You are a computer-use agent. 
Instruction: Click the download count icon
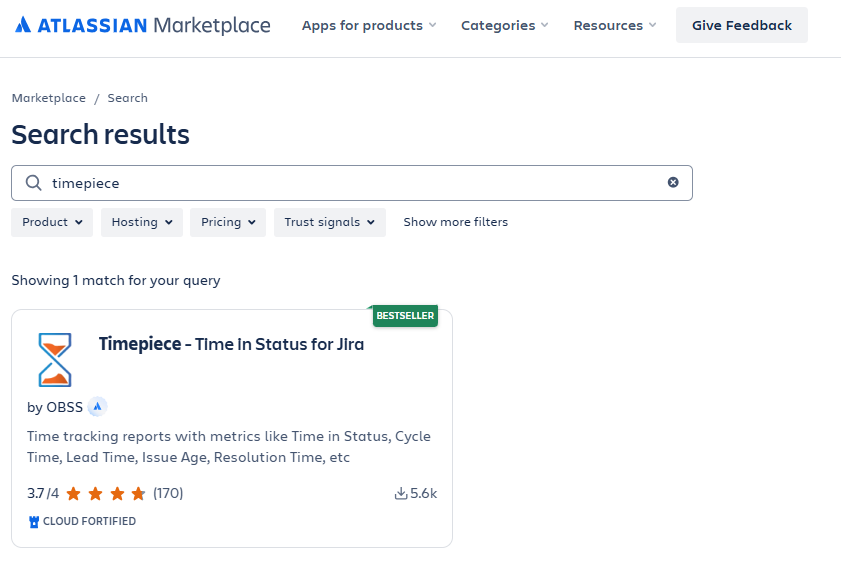(401, 493)
